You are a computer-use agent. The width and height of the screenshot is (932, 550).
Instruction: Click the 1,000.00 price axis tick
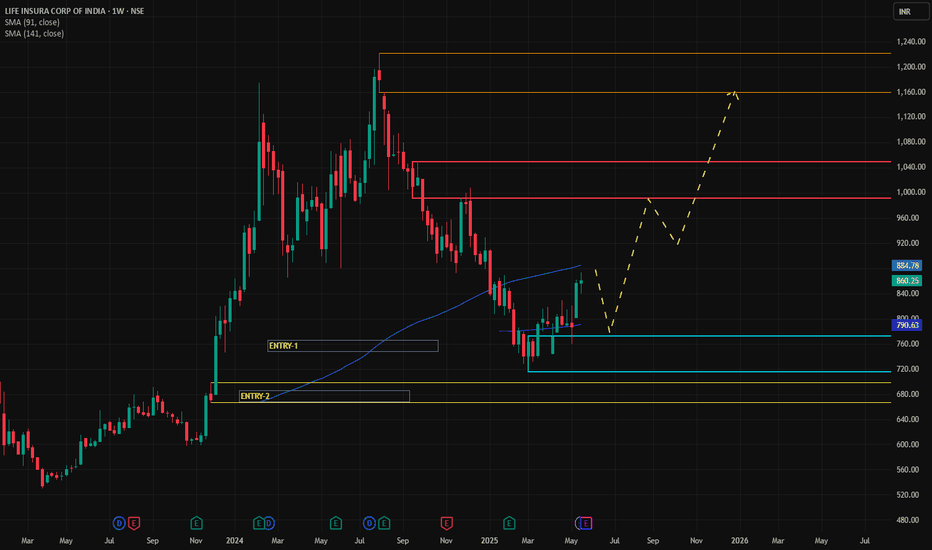[911, 192]
